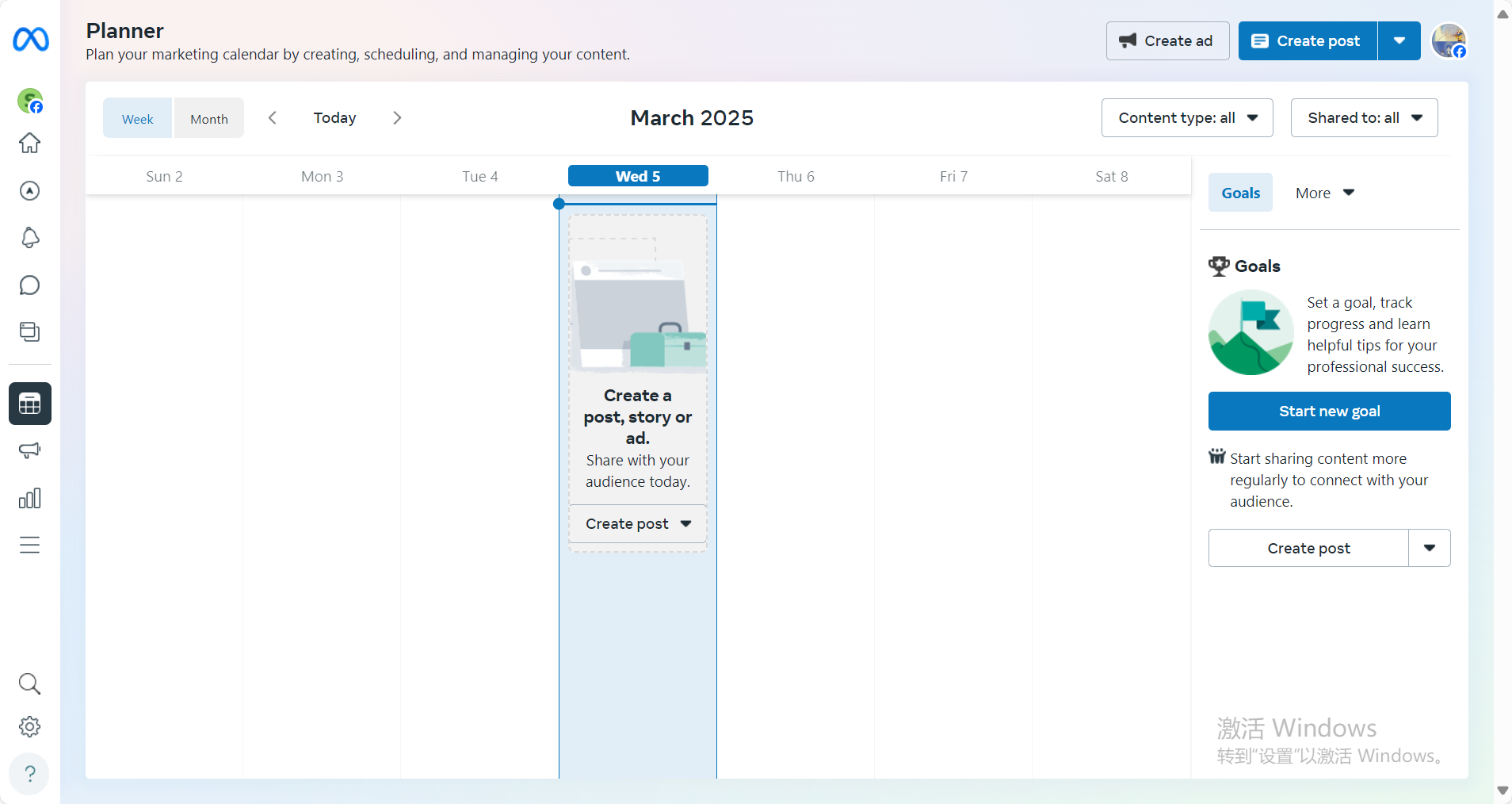This screenshot has height=804, width=1512.
Task: Switch calendar to Week view
Action: pyautogui.click(x=137, y=118)
